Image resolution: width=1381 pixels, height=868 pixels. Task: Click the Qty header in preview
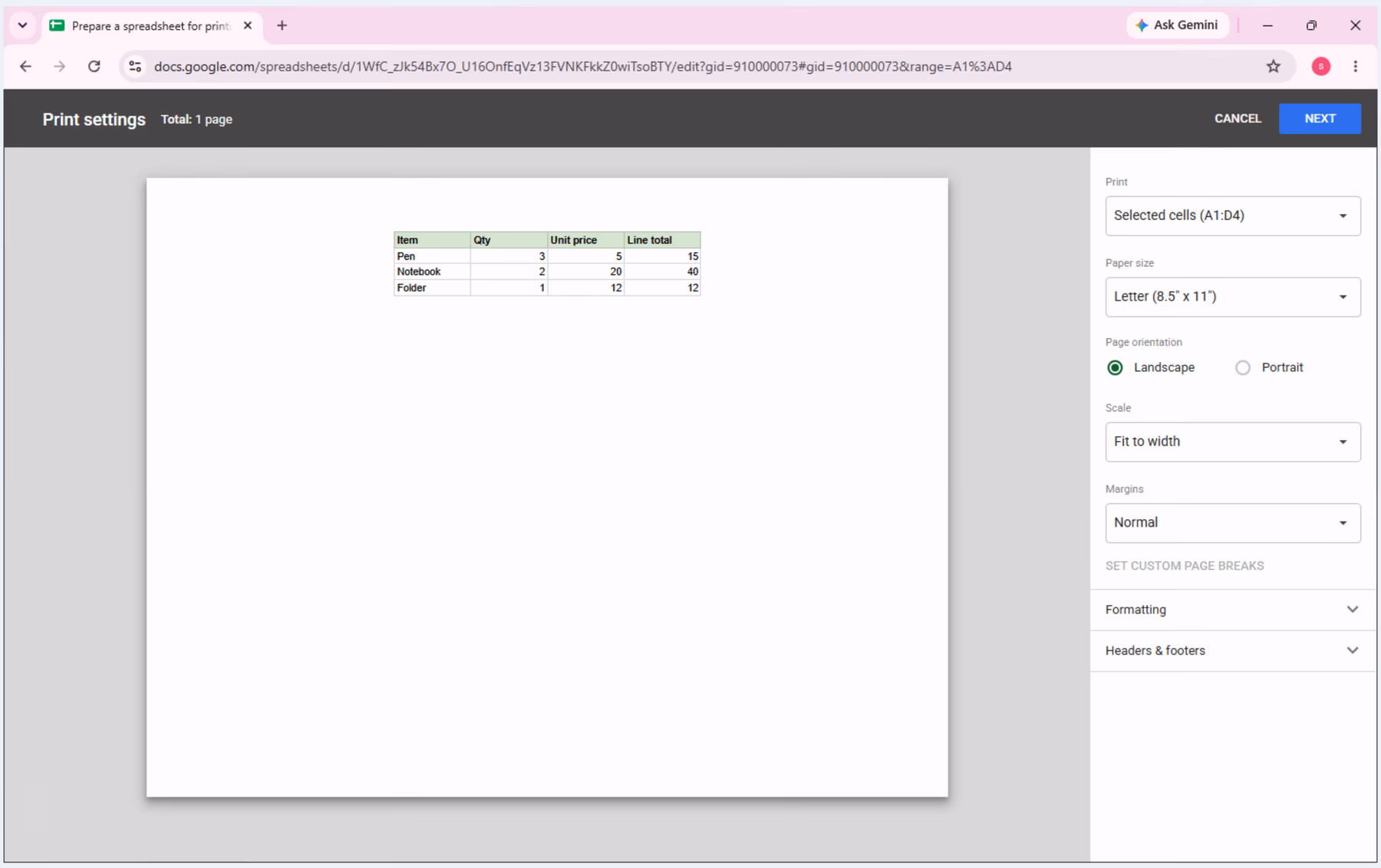coord(509,240)
